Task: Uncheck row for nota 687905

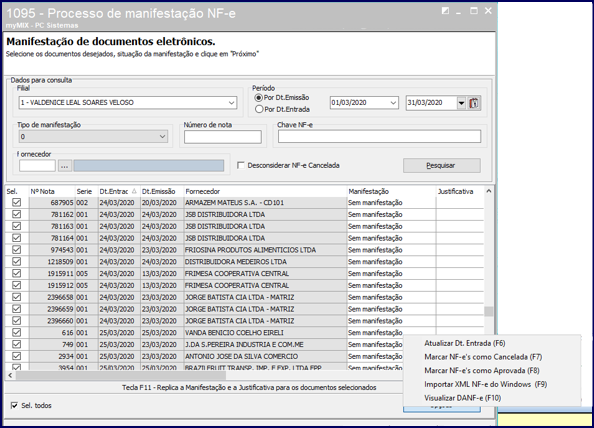Action: pos(16,202)
